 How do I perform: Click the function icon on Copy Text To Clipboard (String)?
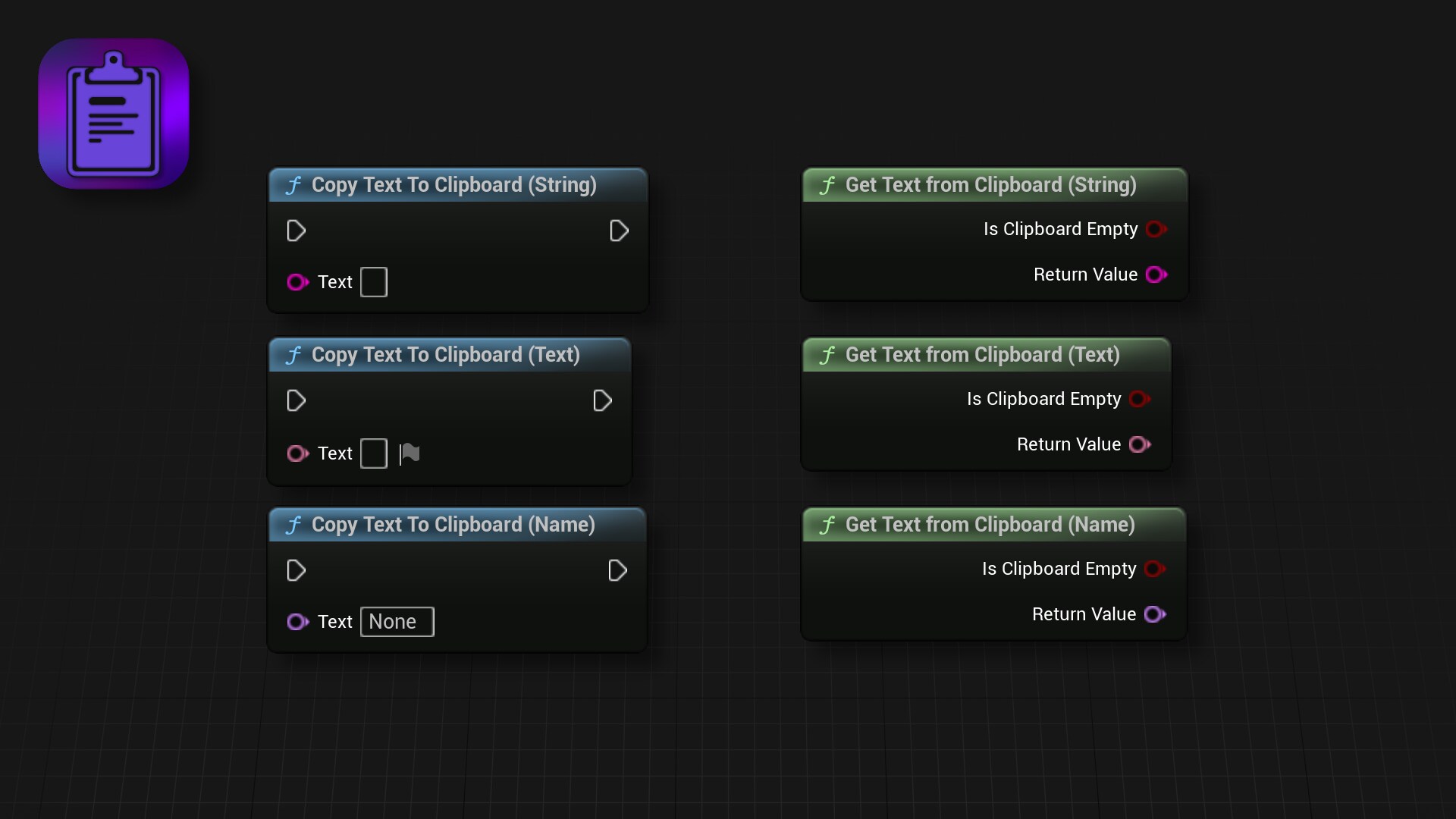click(x=295, y=185)
